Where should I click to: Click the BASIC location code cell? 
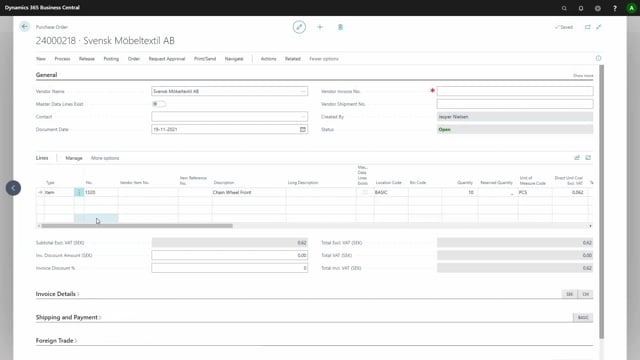pyautogui.click(x=391, y=192)
